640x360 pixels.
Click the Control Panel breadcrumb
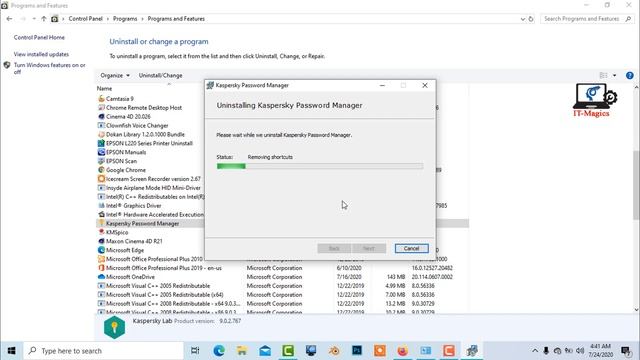(85, 19)
